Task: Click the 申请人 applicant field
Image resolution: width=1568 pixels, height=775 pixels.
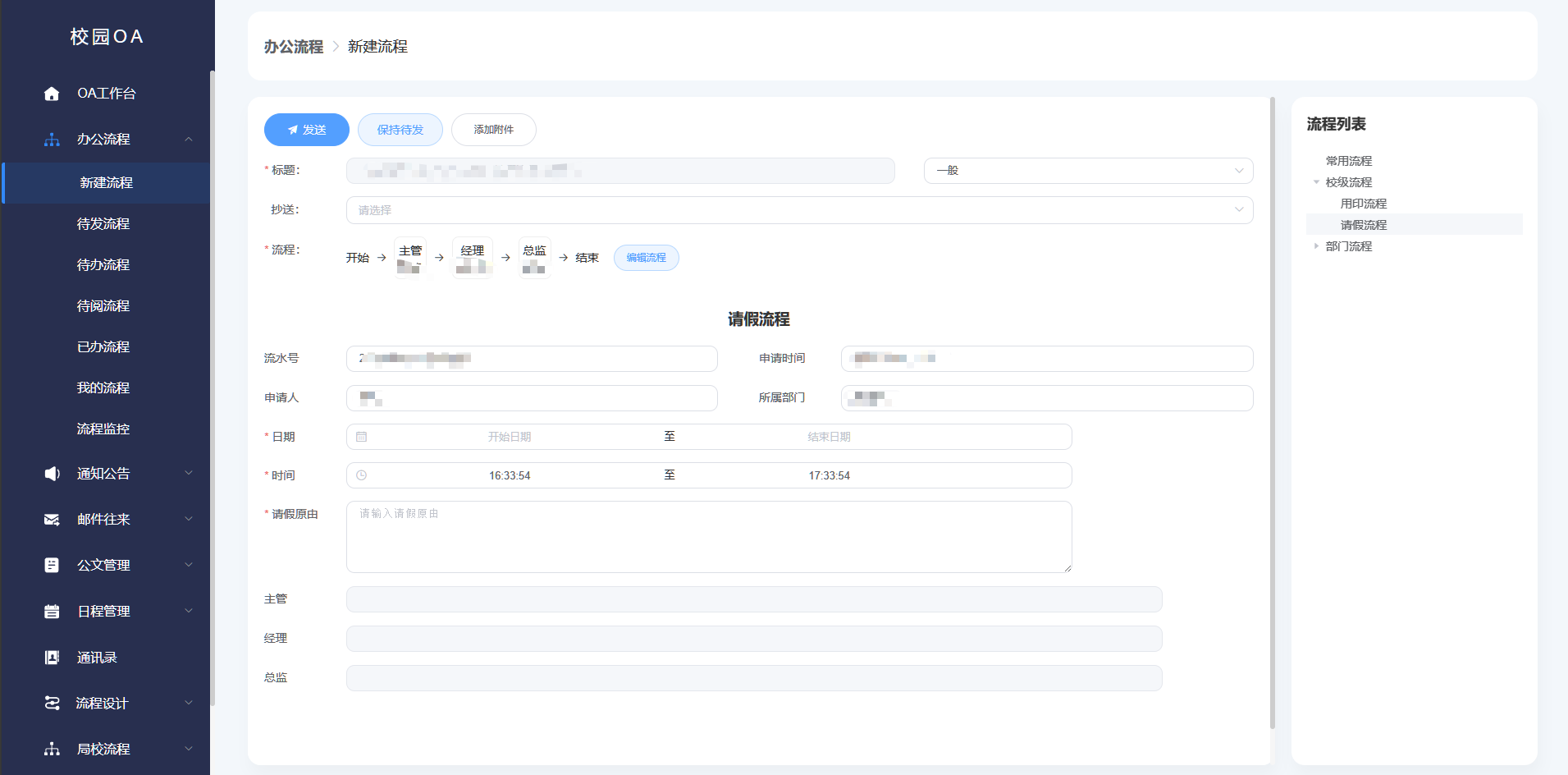Action: point(532,398)
